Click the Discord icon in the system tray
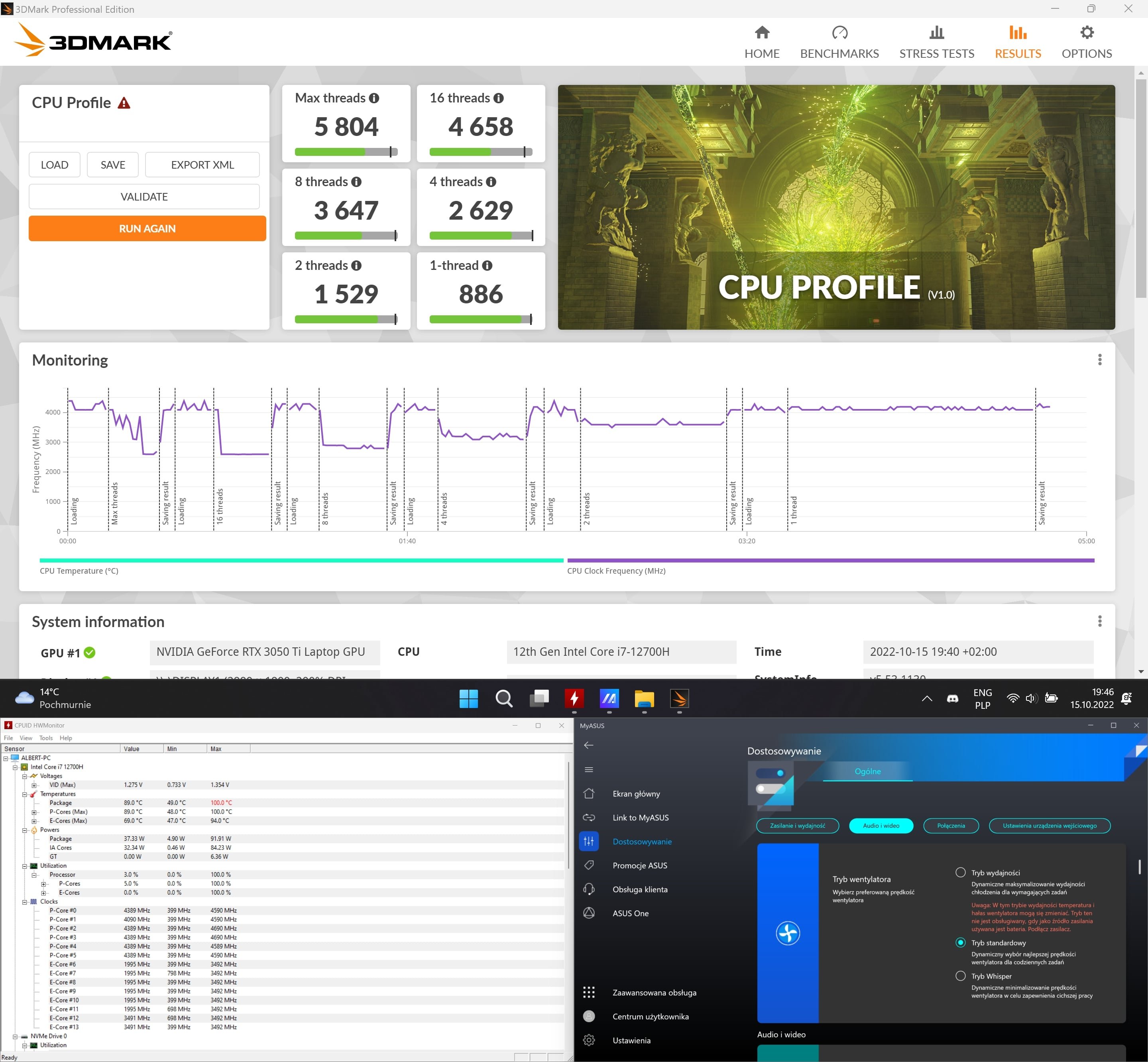 pyautogui.click(x=953, y=699)
